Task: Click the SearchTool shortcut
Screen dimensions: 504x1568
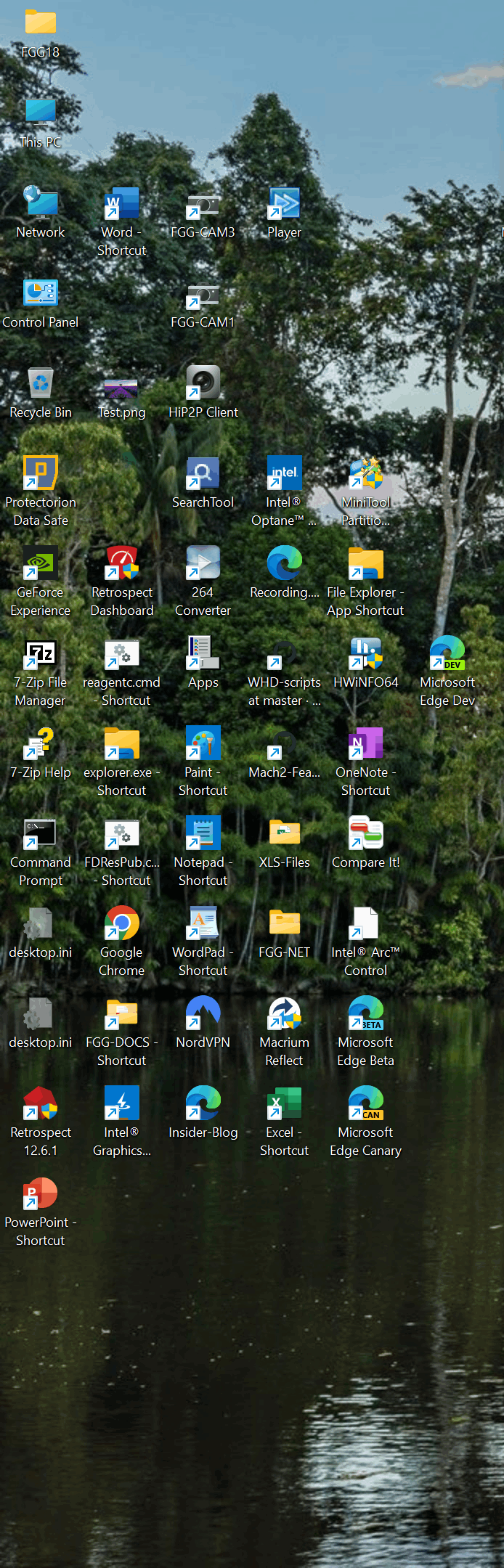Action: coord(203,473)
